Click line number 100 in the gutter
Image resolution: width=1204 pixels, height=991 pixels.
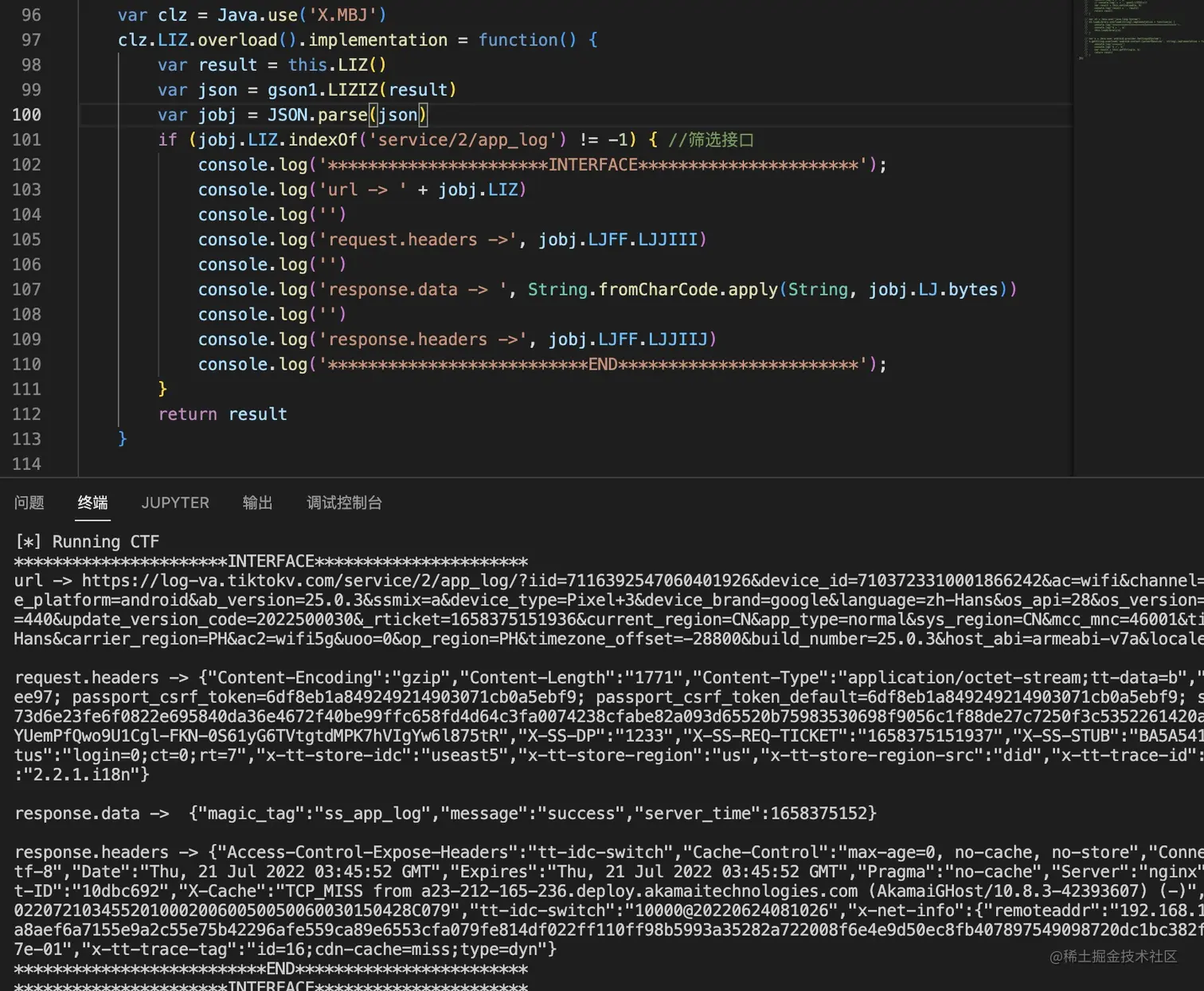[26, 115]
